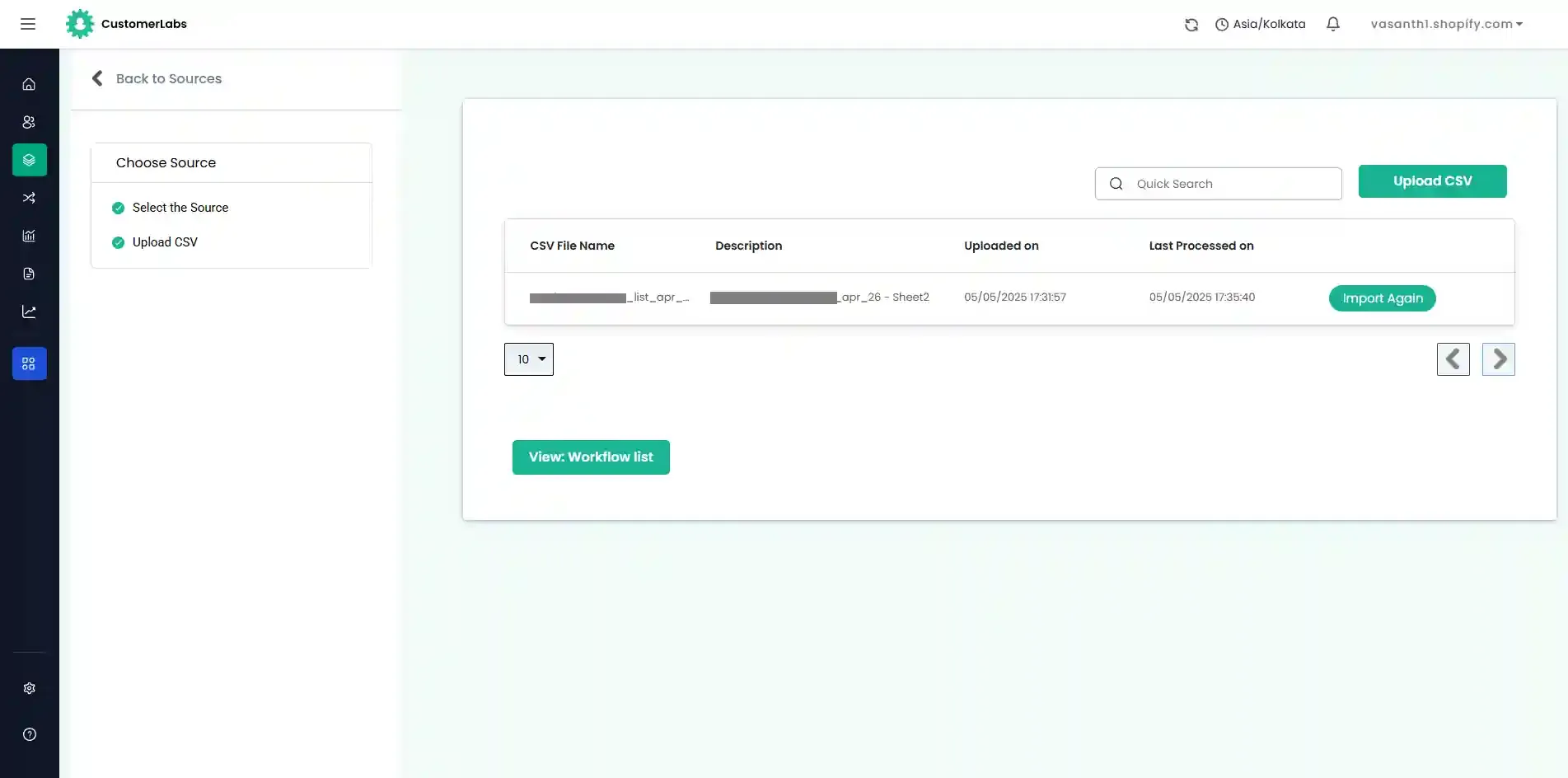Open the shuffle workflow icon in sidebar

29,198
